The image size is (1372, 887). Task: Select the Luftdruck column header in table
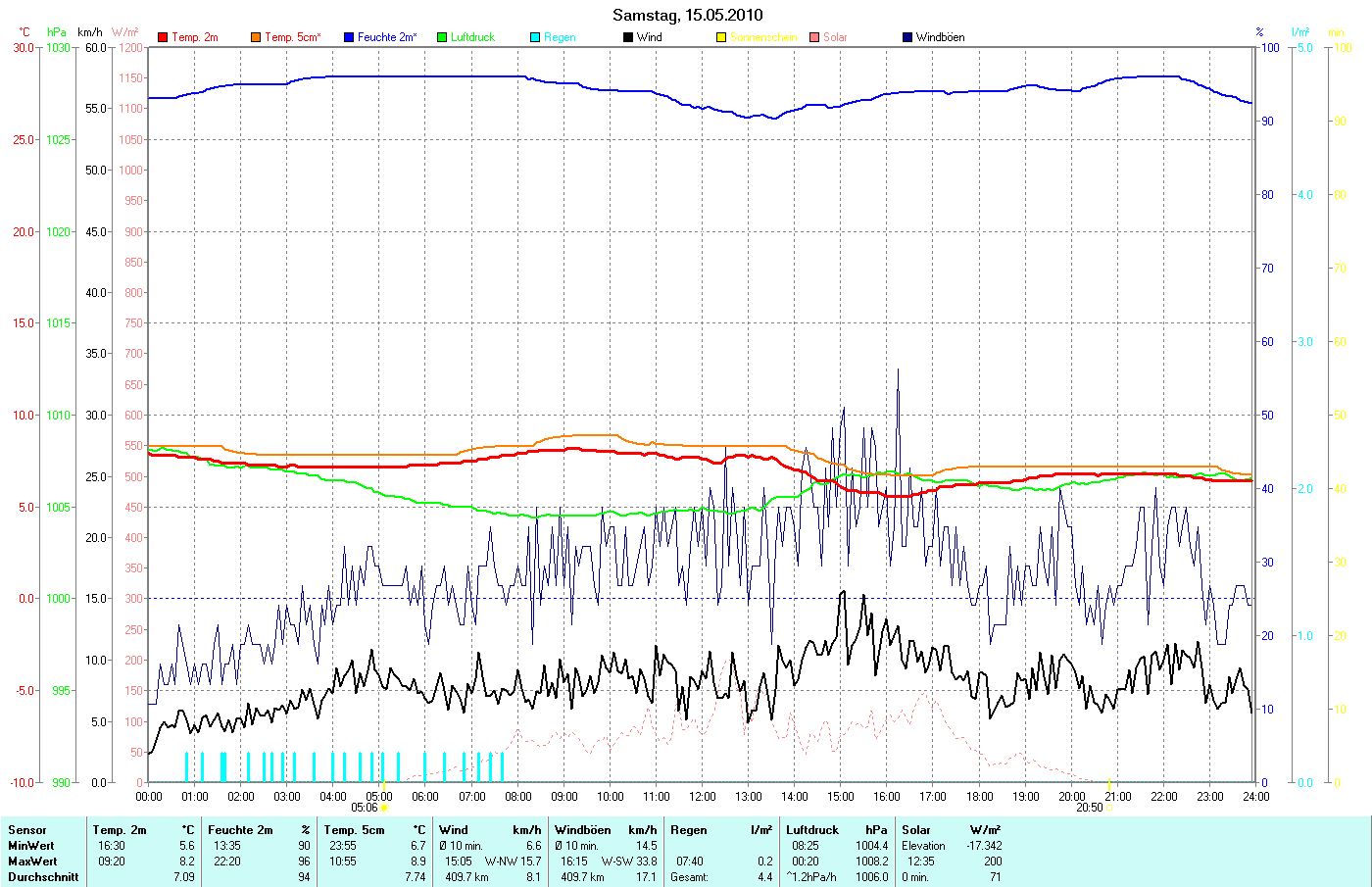point(812,830)
